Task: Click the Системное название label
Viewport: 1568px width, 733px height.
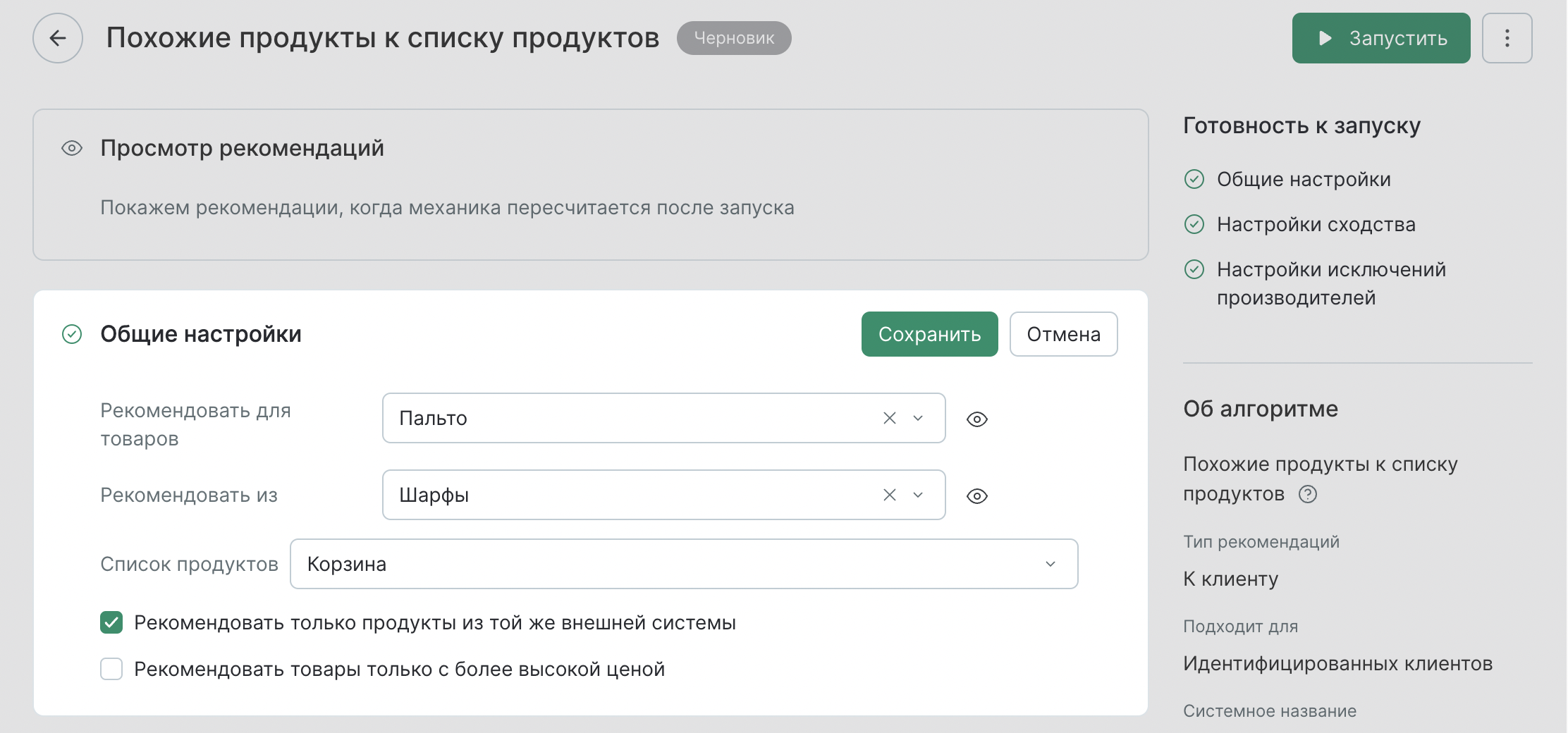Action: click(1270, 710)
